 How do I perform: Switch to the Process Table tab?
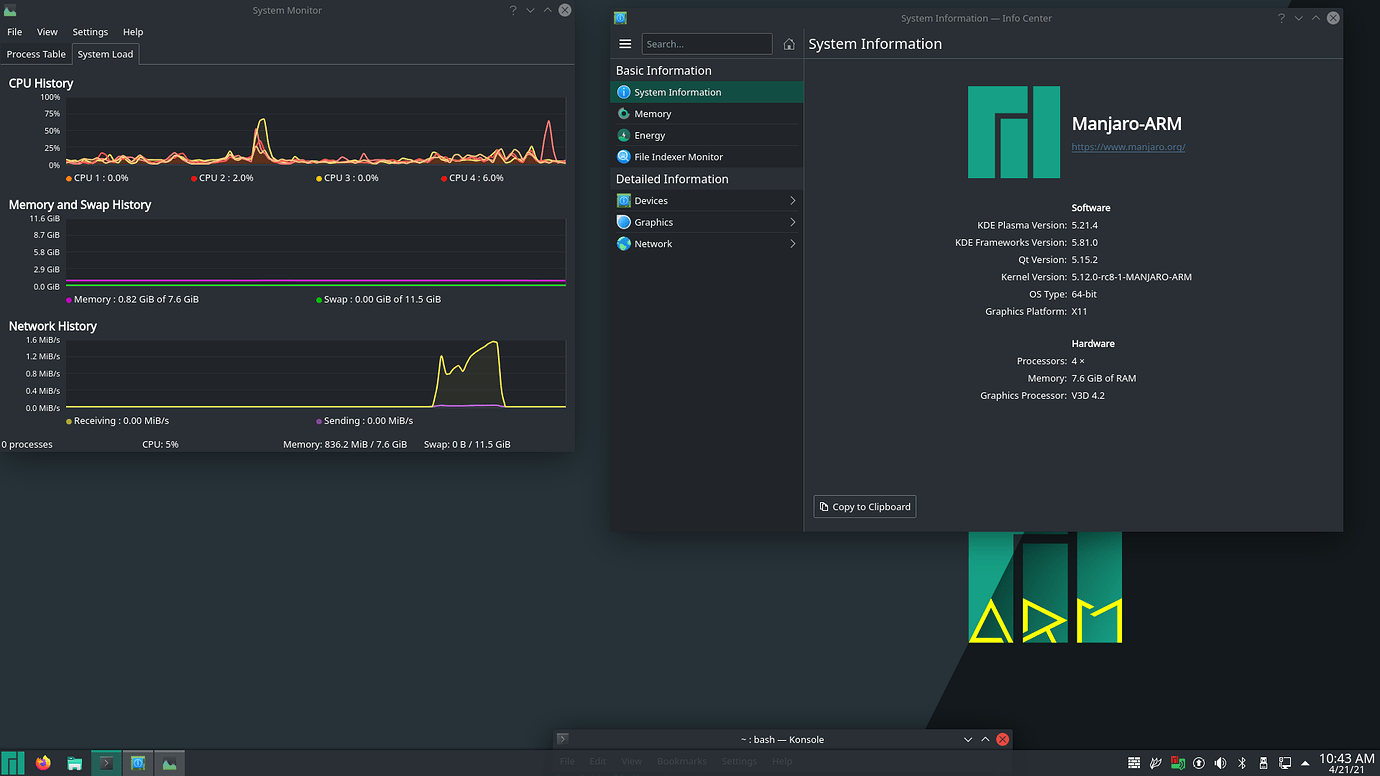tap(36, 54)
